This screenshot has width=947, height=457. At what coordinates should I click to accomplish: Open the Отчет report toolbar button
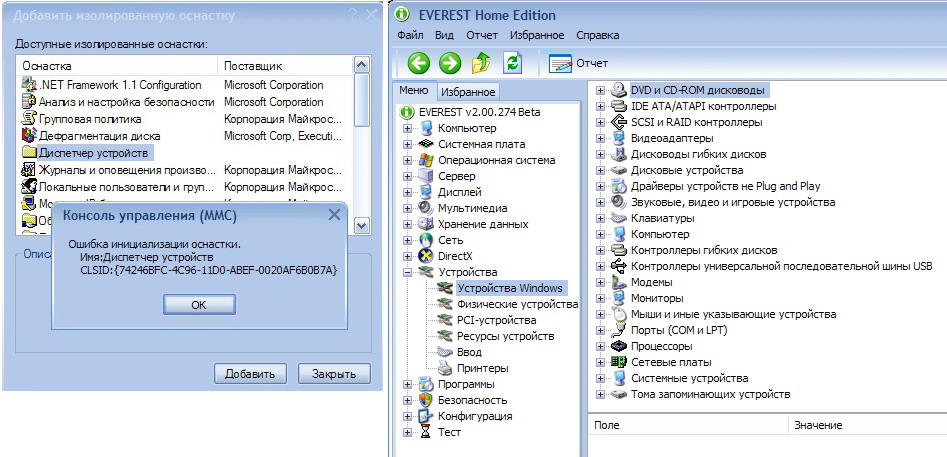[578, 63]
